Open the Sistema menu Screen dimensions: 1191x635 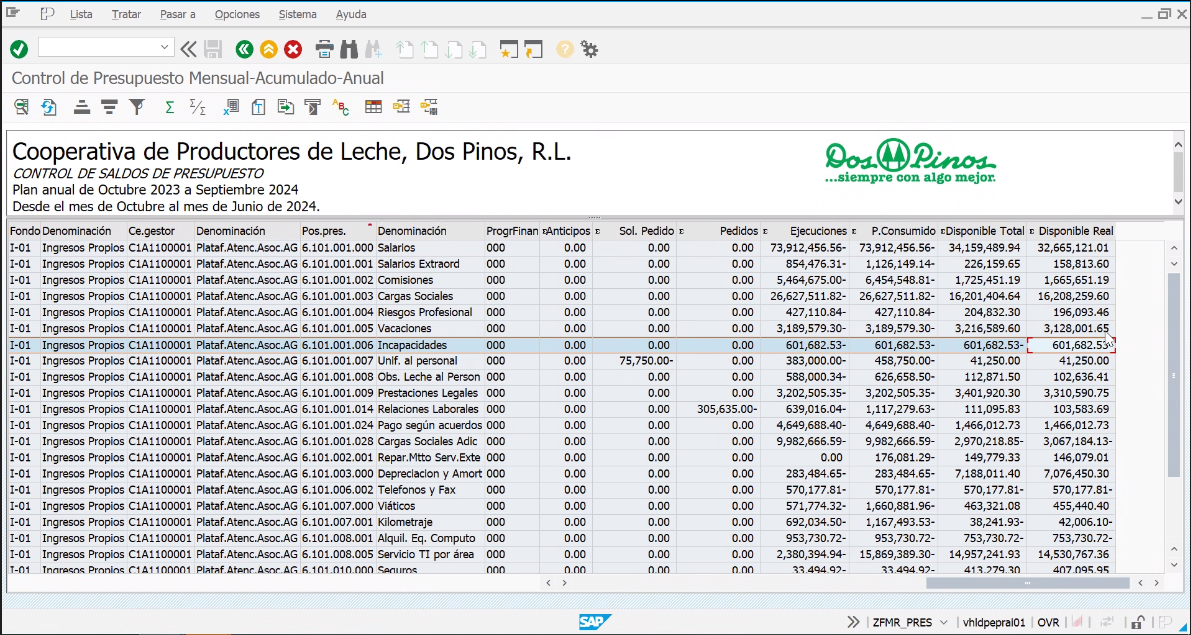coord(297,14)
